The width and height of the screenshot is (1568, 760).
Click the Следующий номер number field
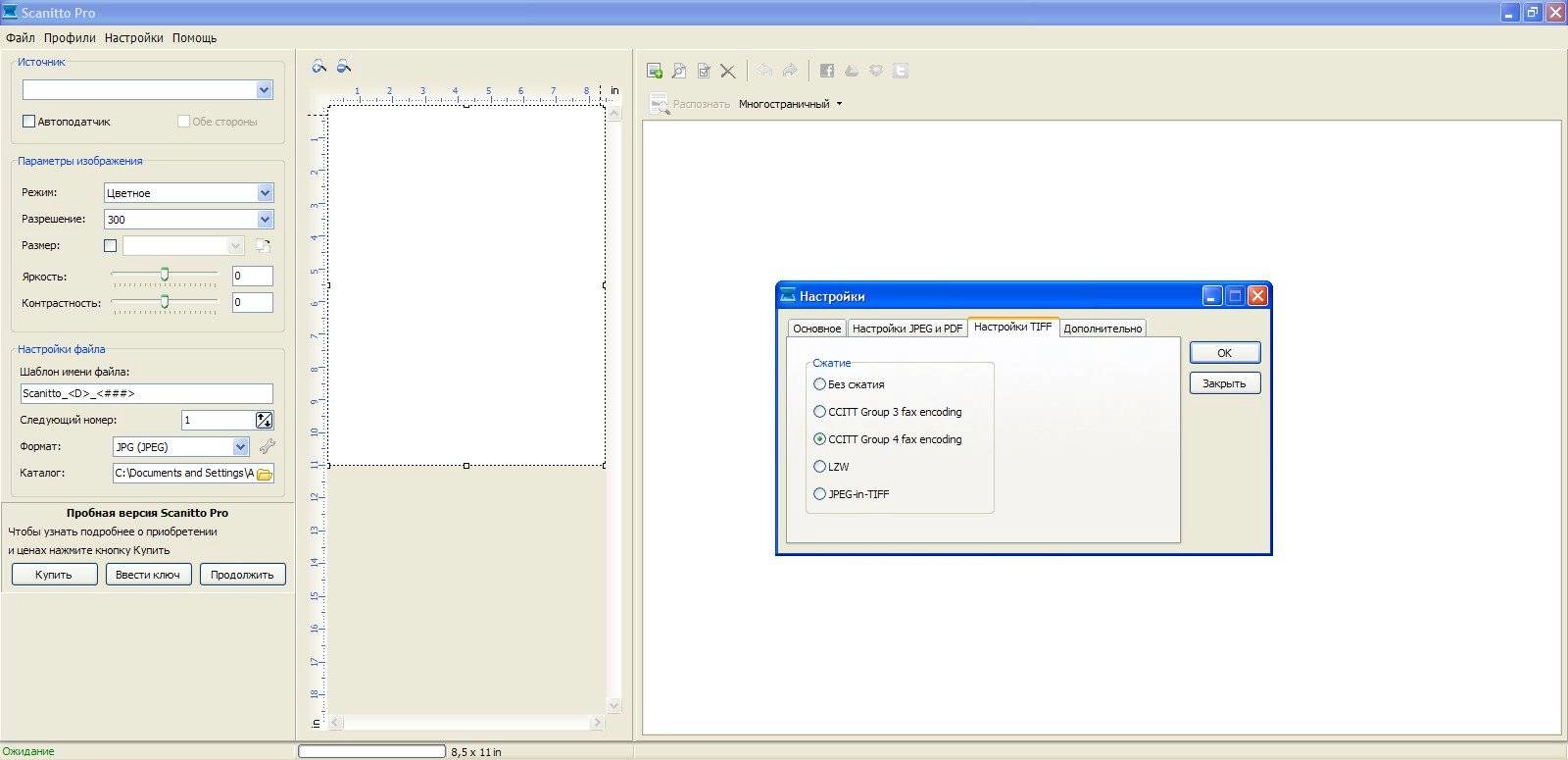pos(218,420)
